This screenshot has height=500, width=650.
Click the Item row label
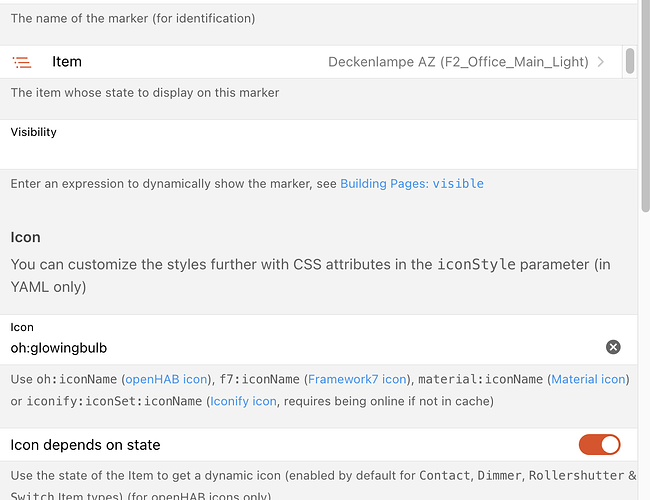67,62
